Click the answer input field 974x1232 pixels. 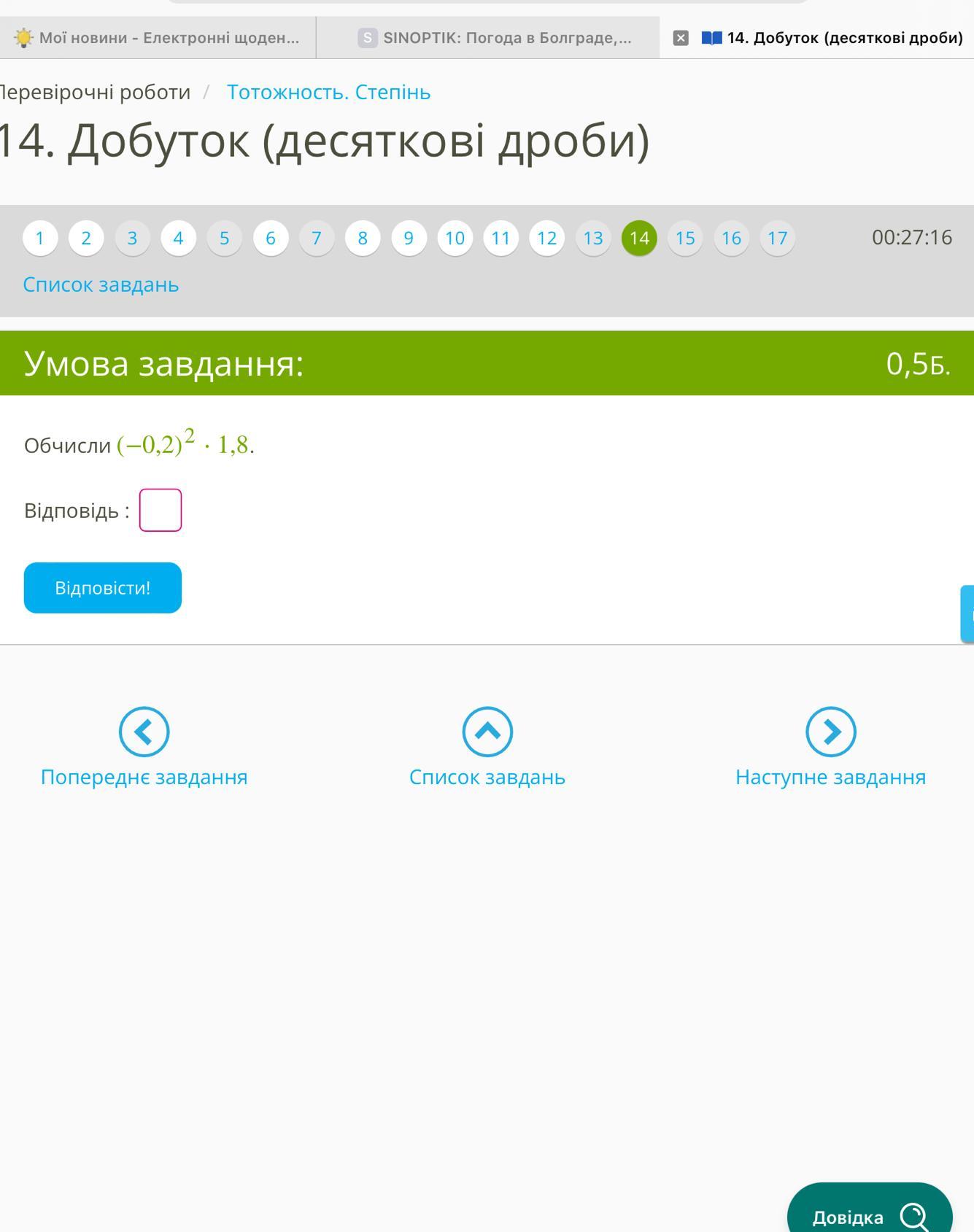161,510
